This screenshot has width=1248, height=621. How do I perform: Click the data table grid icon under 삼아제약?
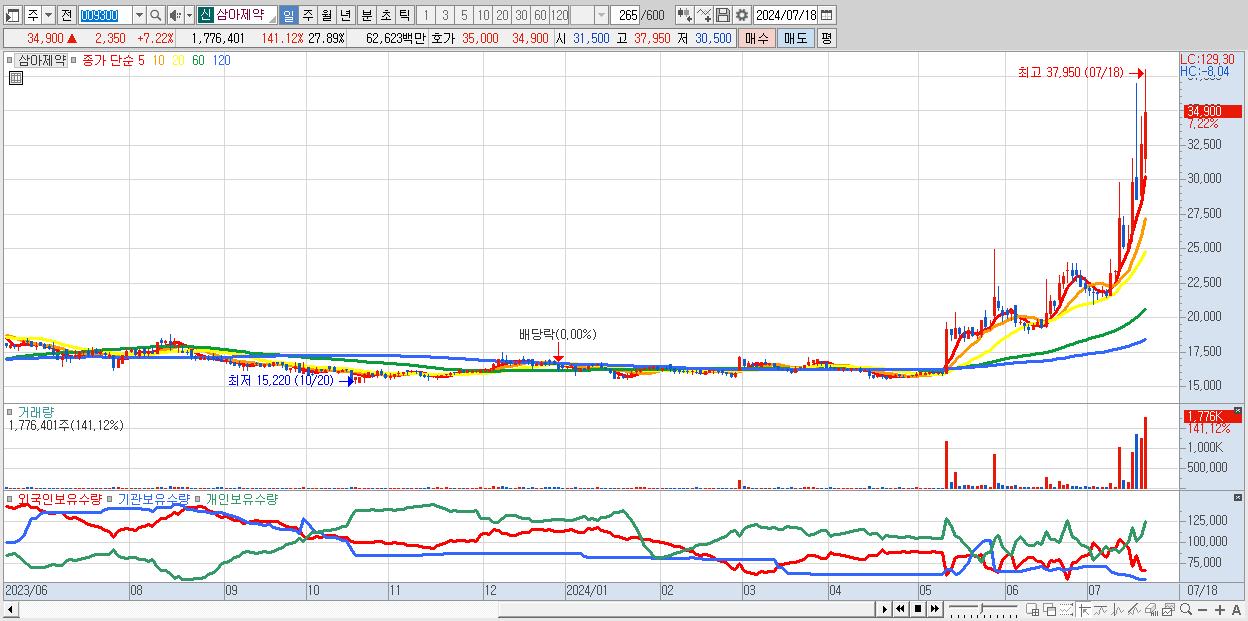(x=15, y=78)
